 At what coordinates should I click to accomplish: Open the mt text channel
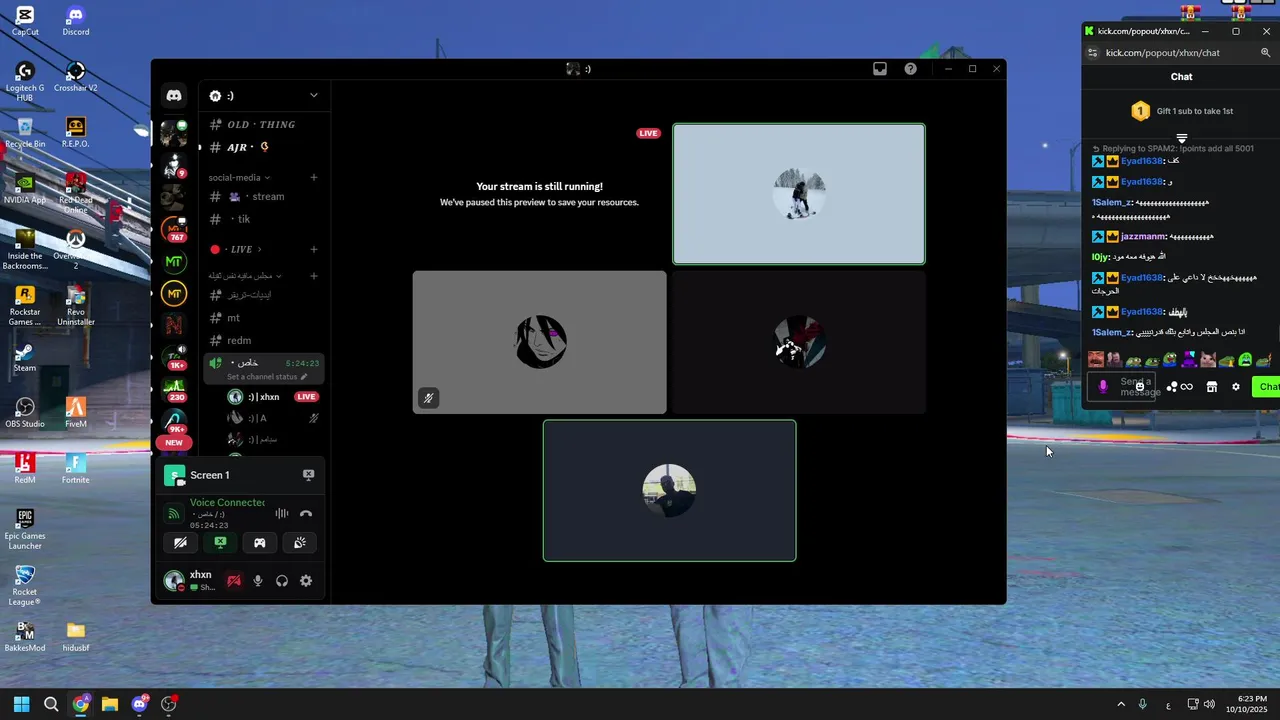coord(264,318)
